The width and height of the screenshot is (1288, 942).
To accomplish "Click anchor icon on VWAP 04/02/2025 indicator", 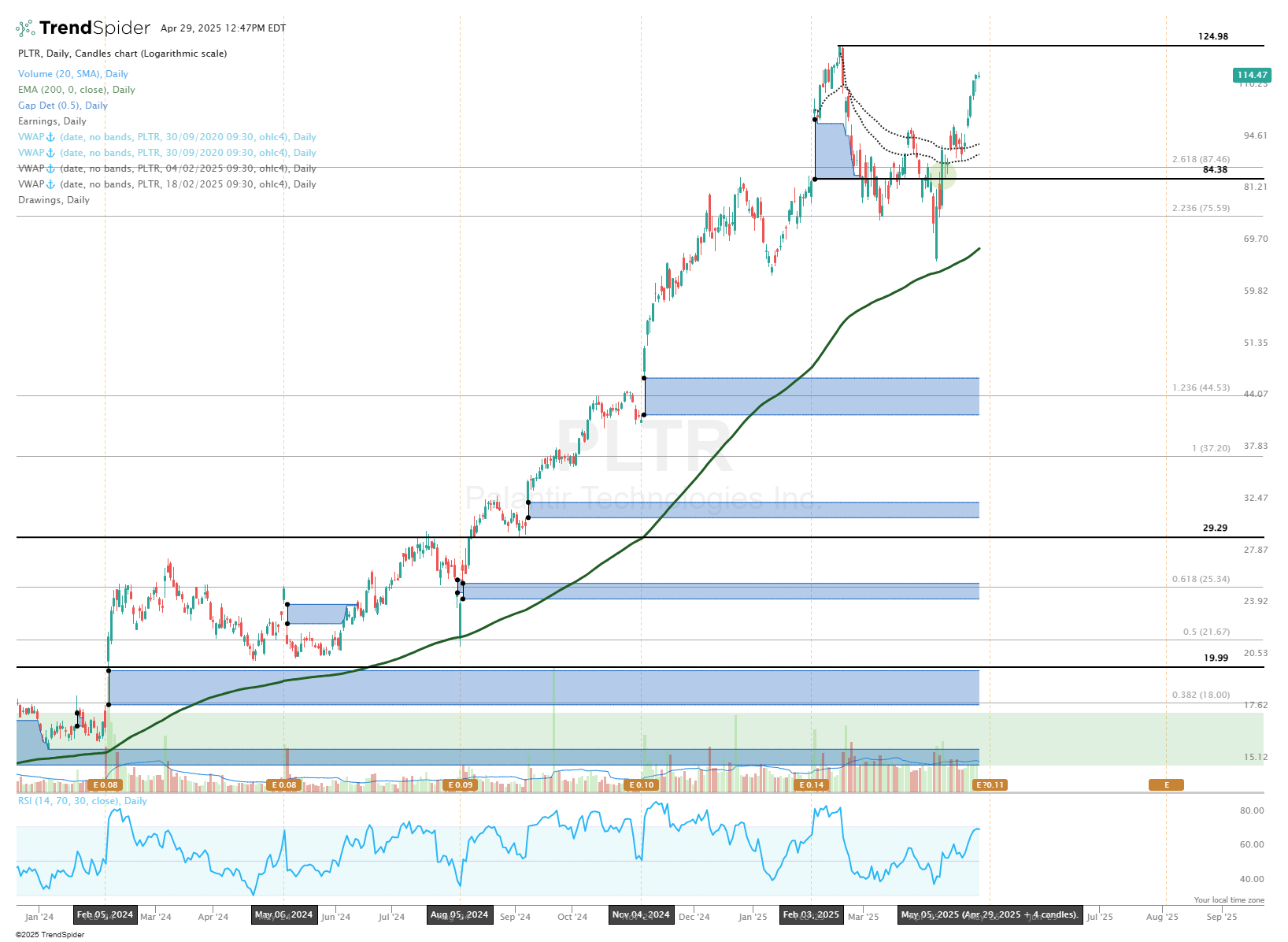I will point(50,169).
